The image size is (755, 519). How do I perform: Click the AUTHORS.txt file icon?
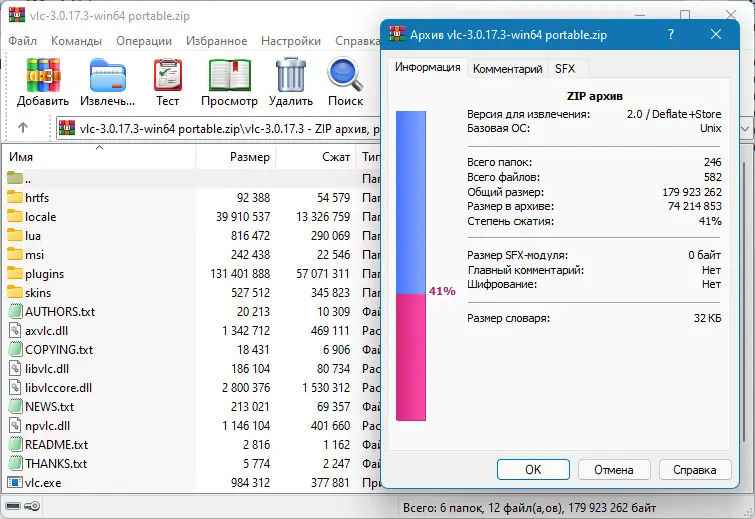pyautogui.click(x=15, y=311)
